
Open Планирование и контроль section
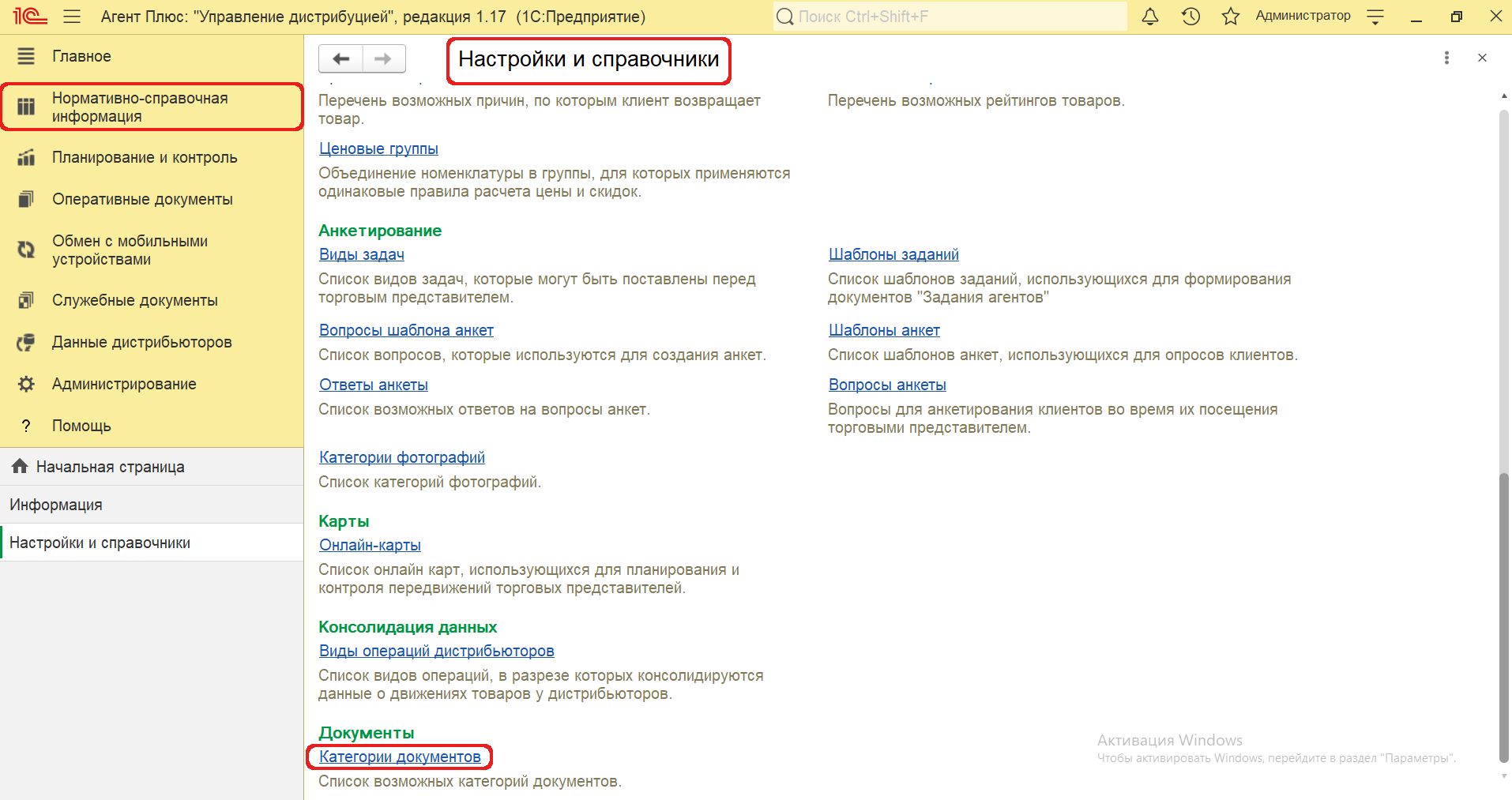pos(144,157)
